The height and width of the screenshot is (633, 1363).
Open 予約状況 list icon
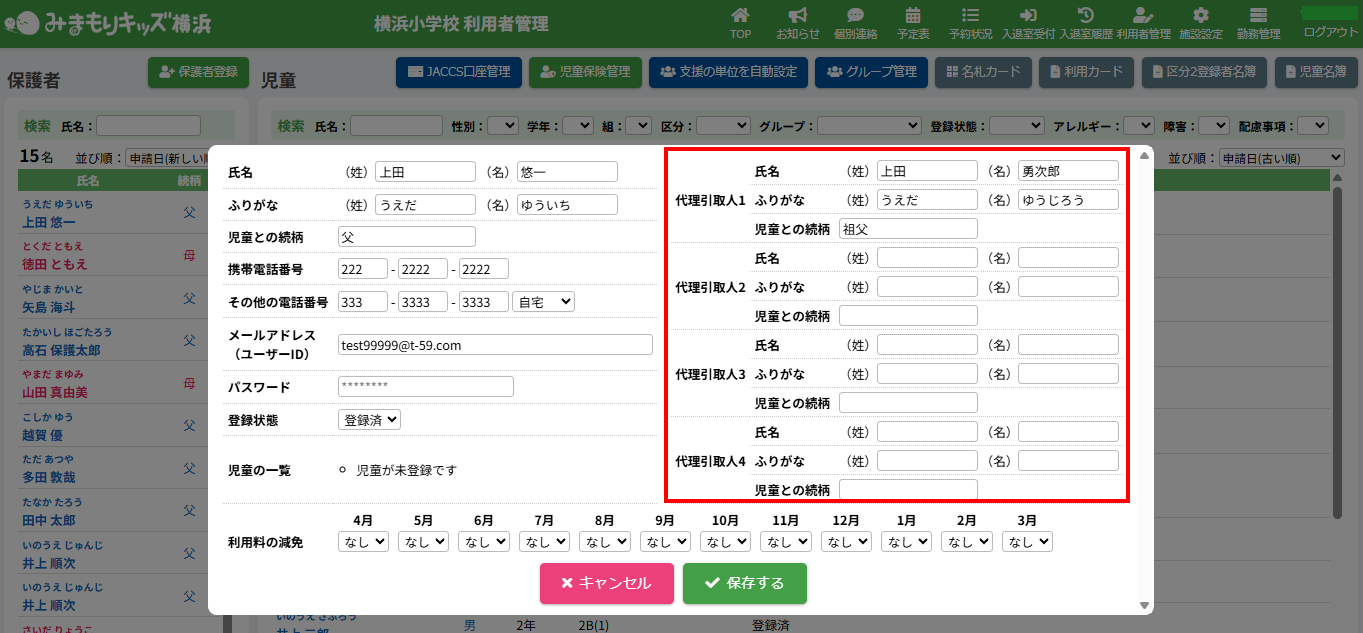[970, 17]
